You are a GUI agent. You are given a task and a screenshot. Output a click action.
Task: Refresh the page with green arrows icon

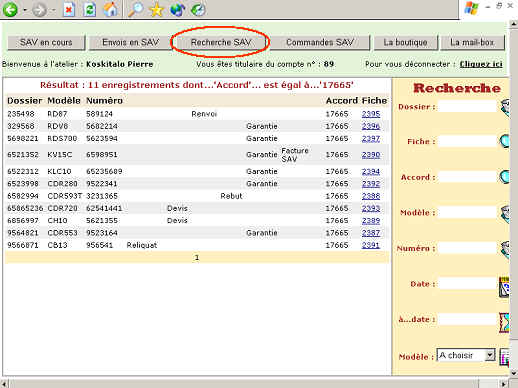[89, 10]
